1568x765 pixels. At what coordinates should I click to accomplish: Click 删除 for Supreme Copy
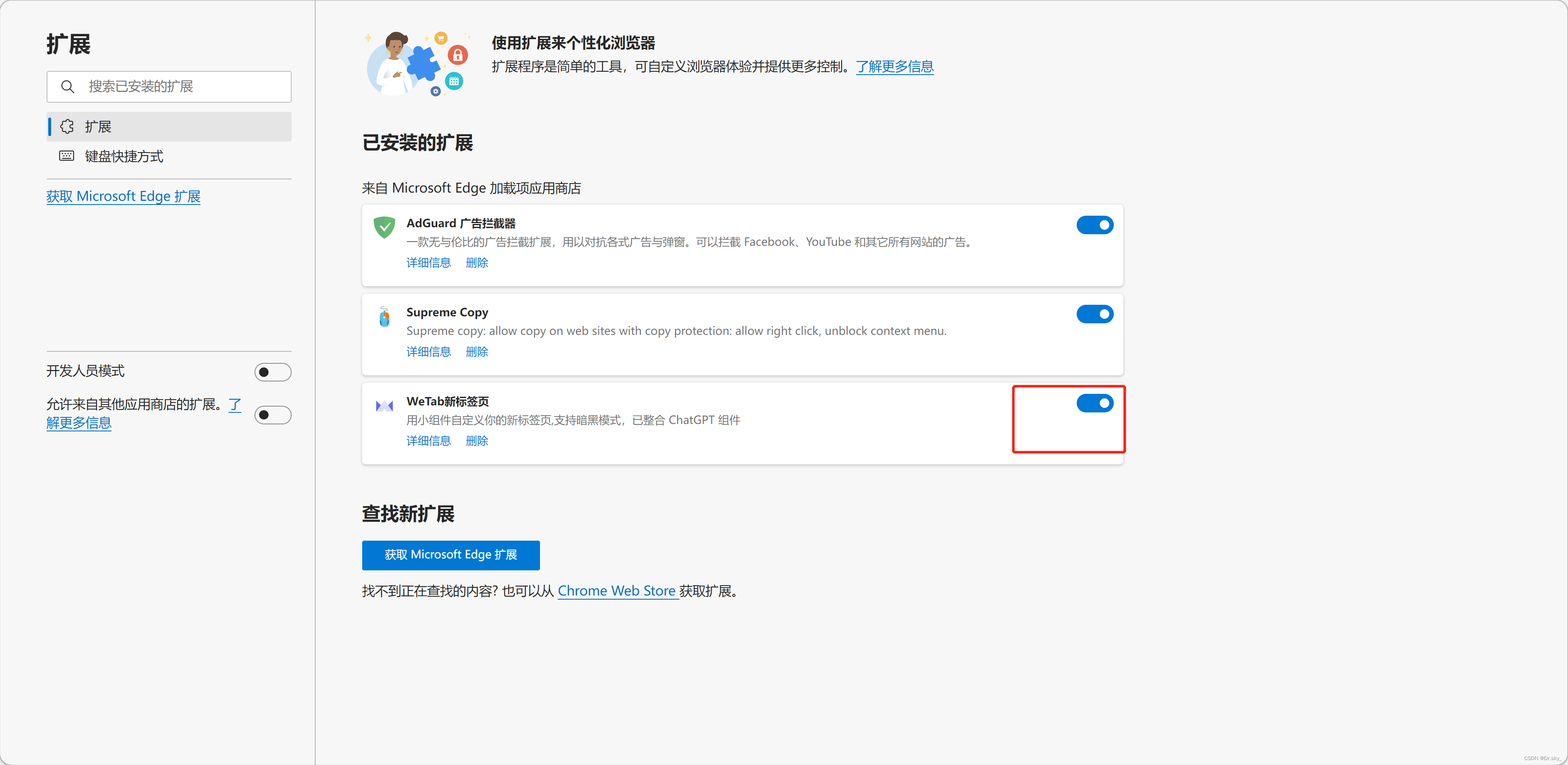click(476, 352)
